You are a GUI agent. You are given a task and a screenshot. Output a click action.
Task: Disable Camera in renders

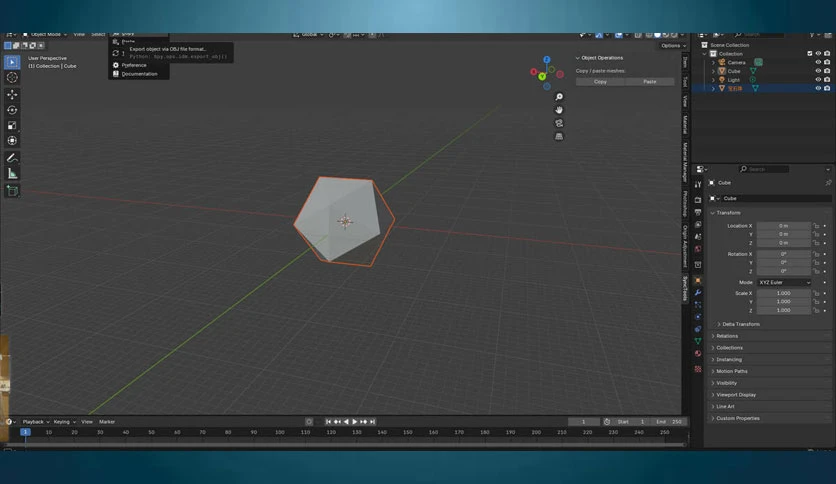click(827, 62)
